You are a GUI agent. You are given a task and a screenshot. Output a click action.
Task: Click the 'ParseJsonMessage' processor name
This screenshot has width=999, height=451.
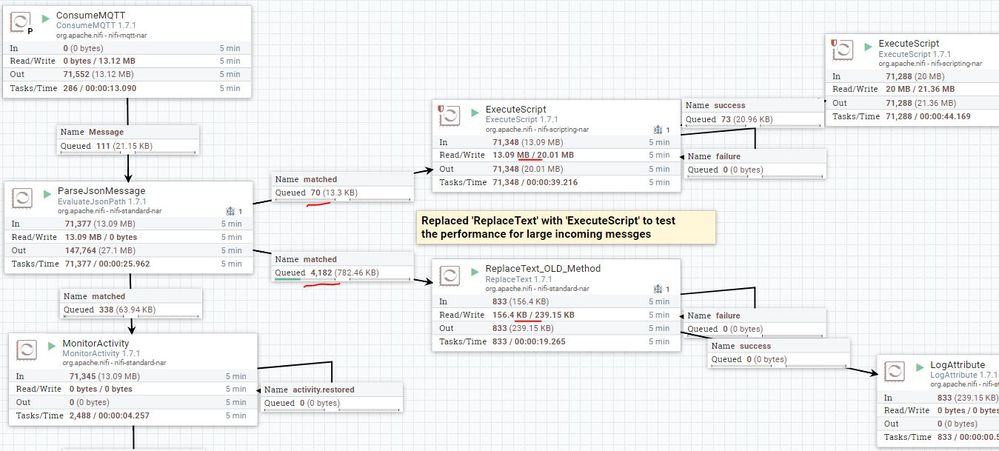pos(101,190)
